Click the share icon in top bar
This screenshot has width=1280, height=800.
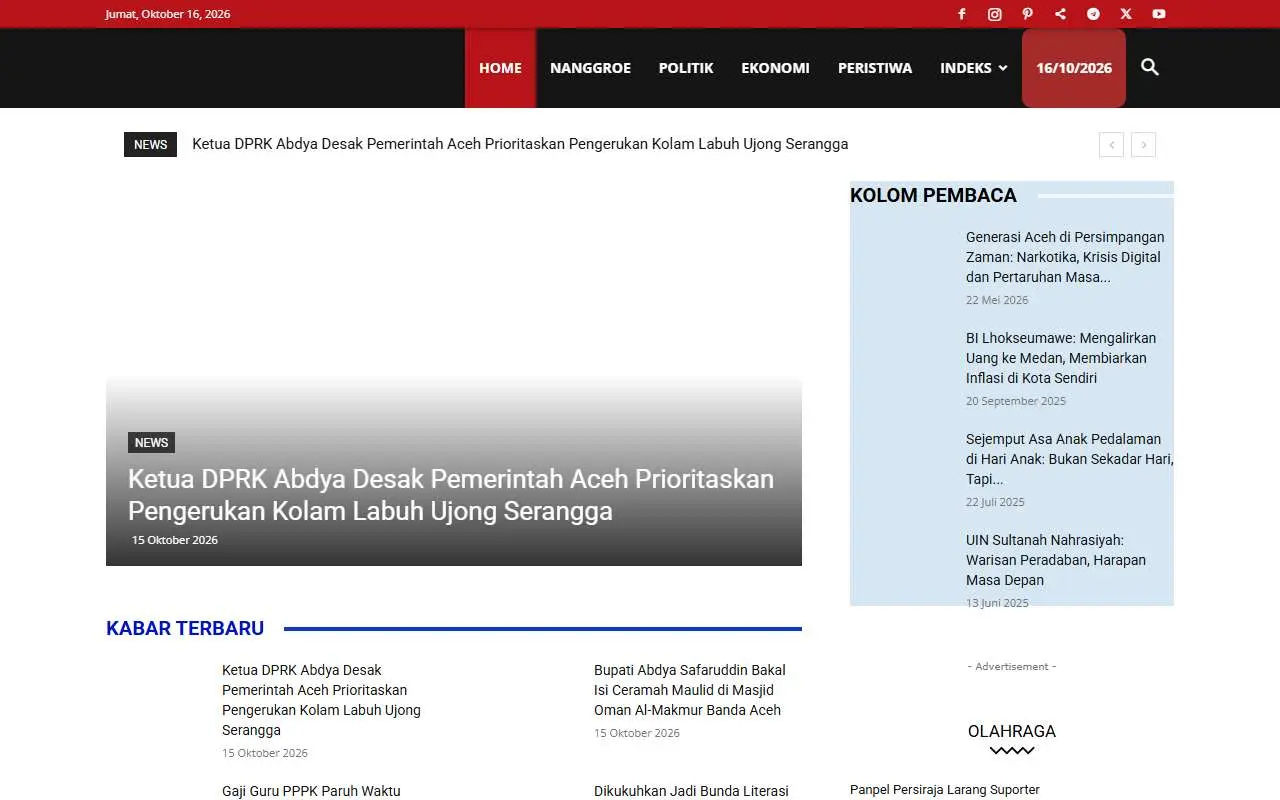point(1060,14)
